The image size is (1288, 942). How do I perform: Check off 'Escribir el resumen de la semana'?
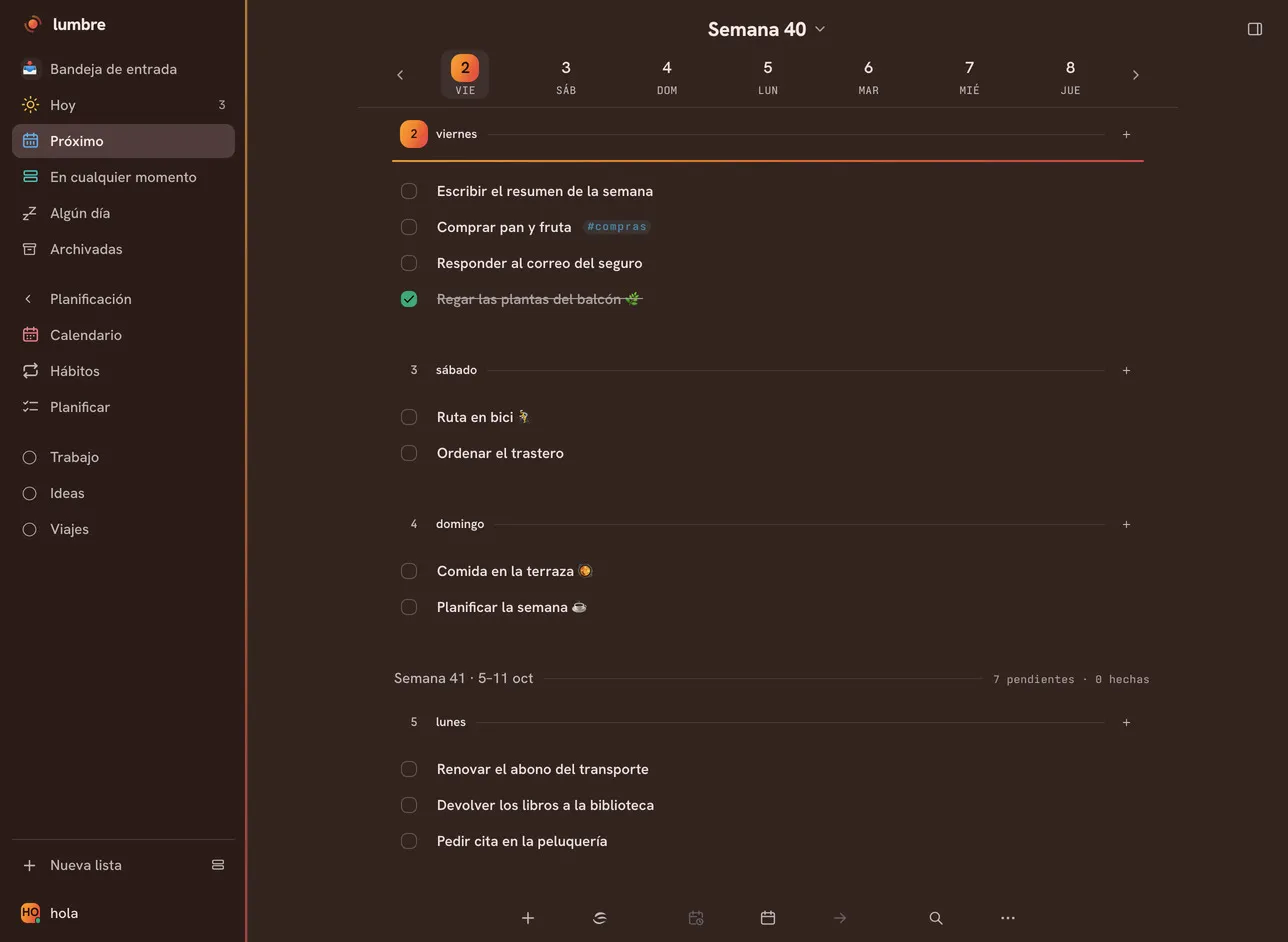[409, 191]
